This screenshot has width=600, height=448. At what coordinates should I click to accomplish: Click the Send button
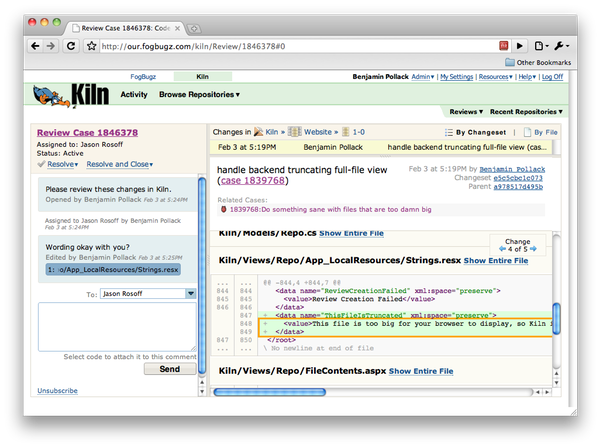pos(170,369)
